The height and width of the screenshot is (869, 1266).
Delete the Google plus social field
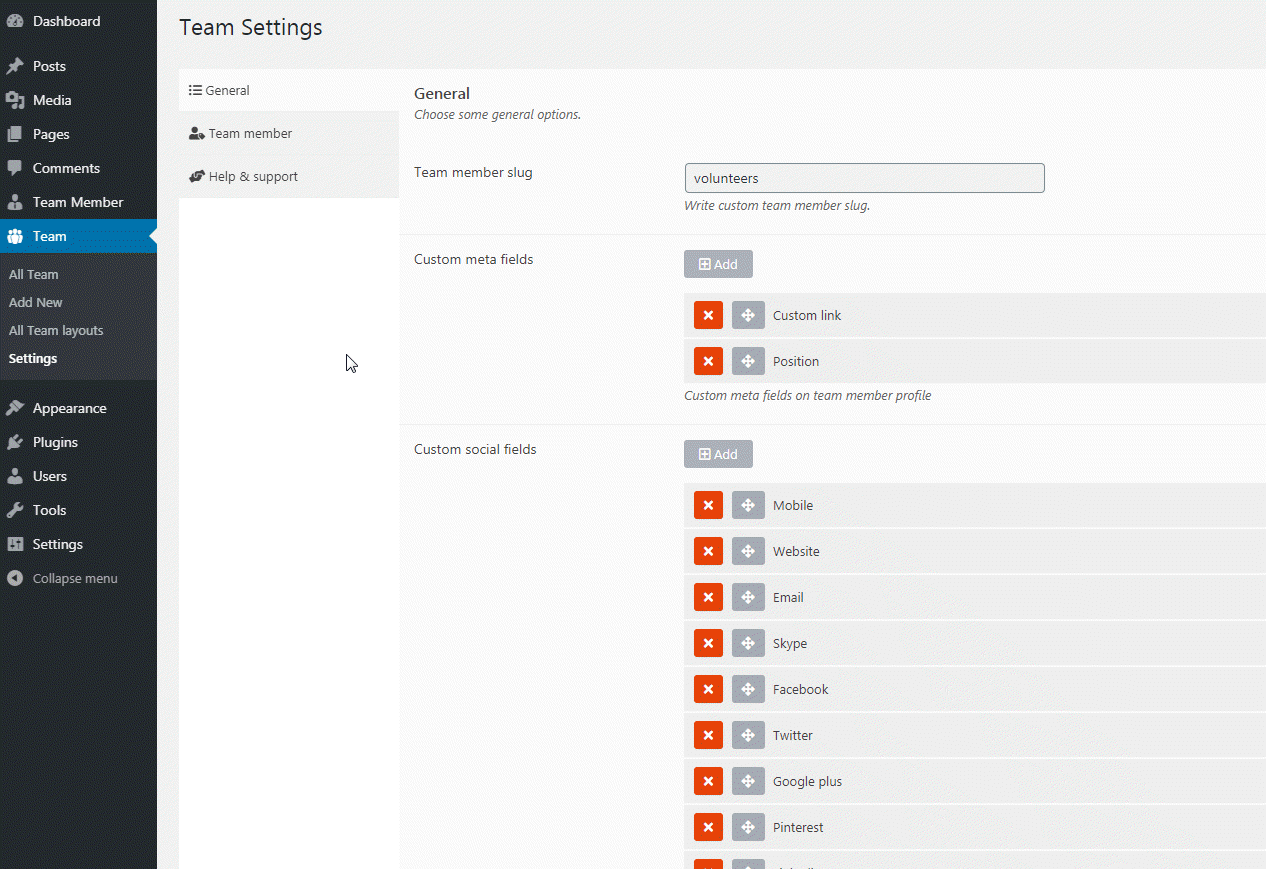708,781
